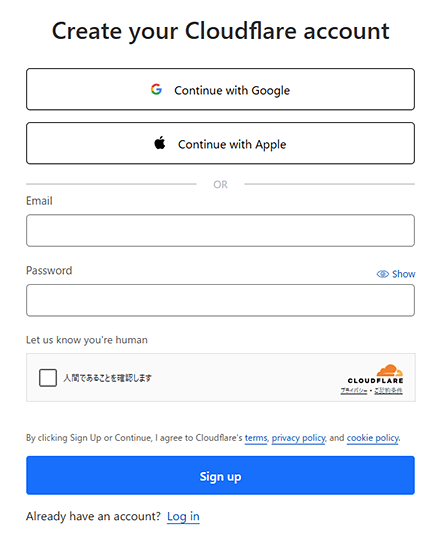Click the Password field label

coord(49,270)
